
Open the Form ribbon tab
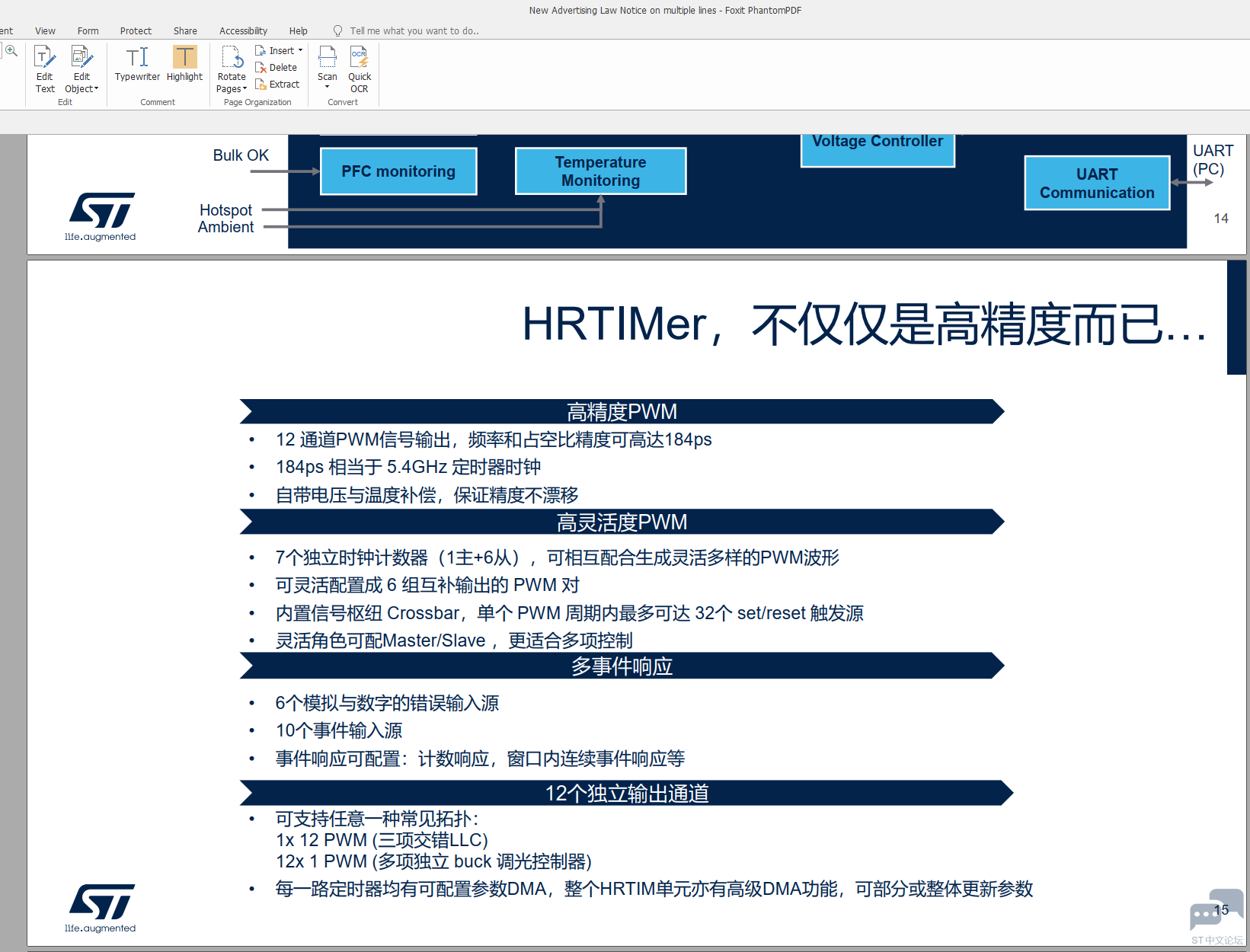click(88, 31)
